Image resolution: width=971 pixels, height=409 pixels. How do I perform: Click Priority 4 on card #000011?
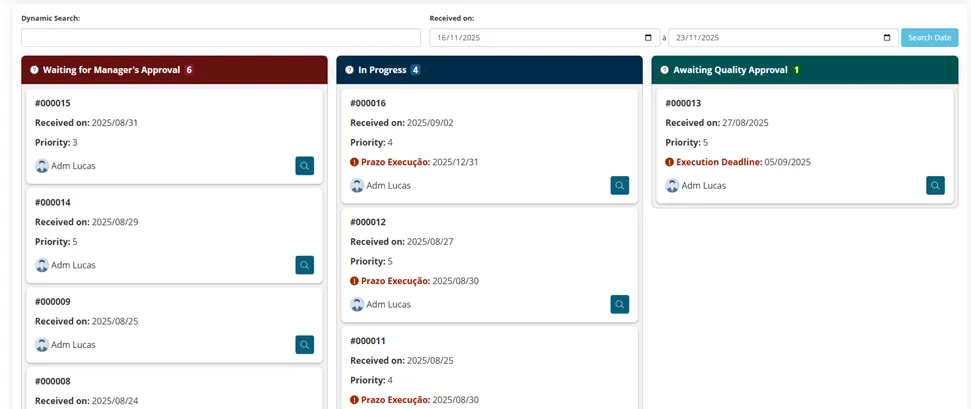pyautogui.click(x=371, y=380)
